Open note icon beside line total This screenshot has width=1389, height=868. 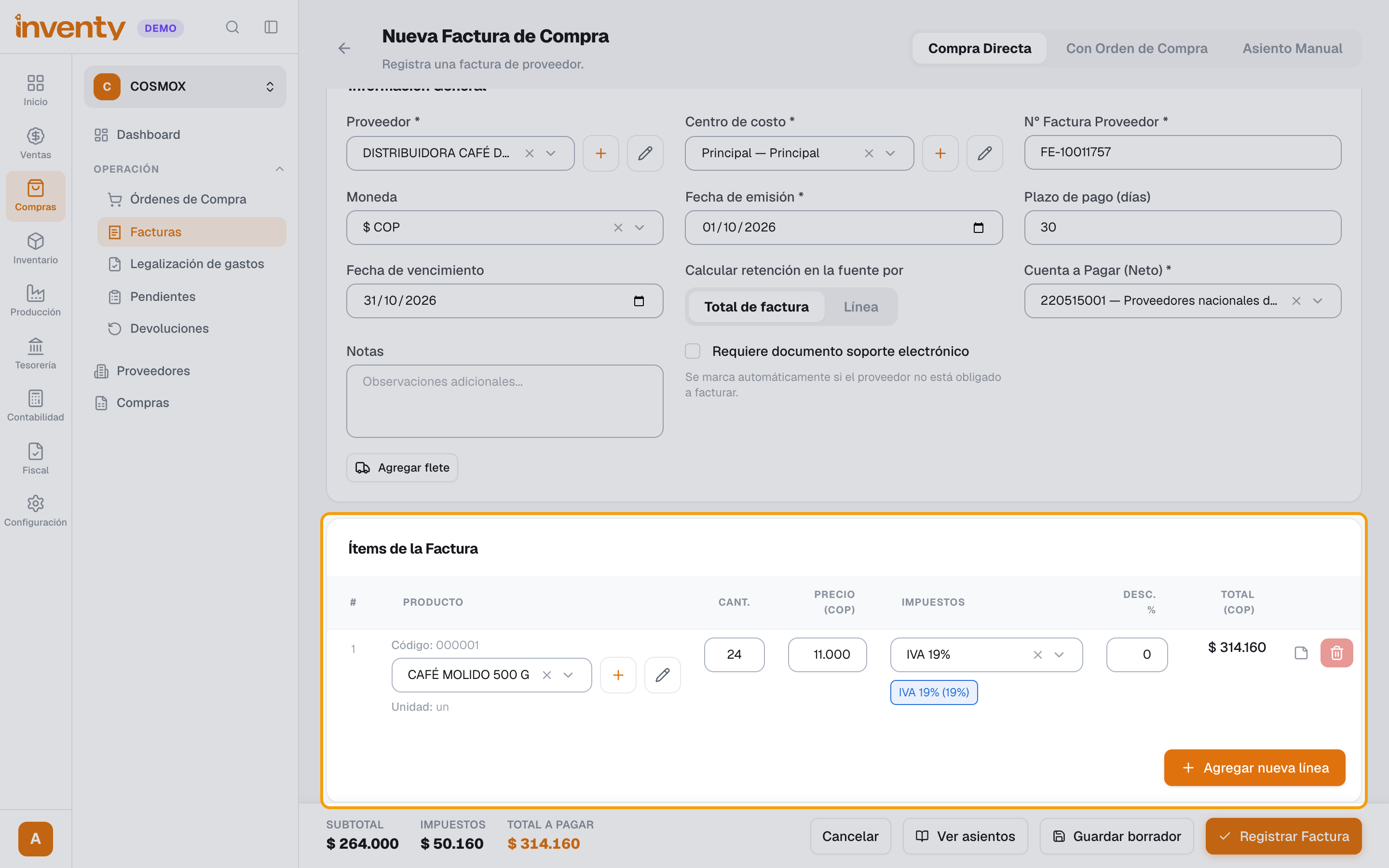coord(1301,653)
